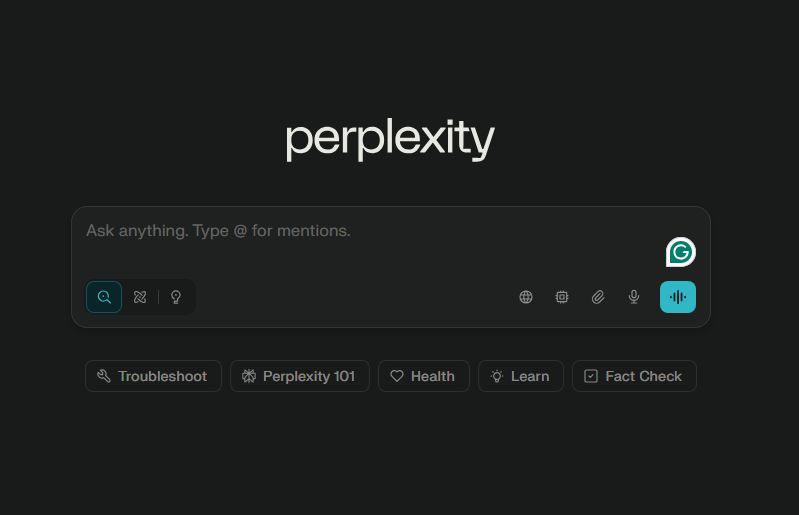Viewport: 799px width, 515px height.
Task: Click the wrench icon beside Troubleshoot
Action: tap(104, 376)
